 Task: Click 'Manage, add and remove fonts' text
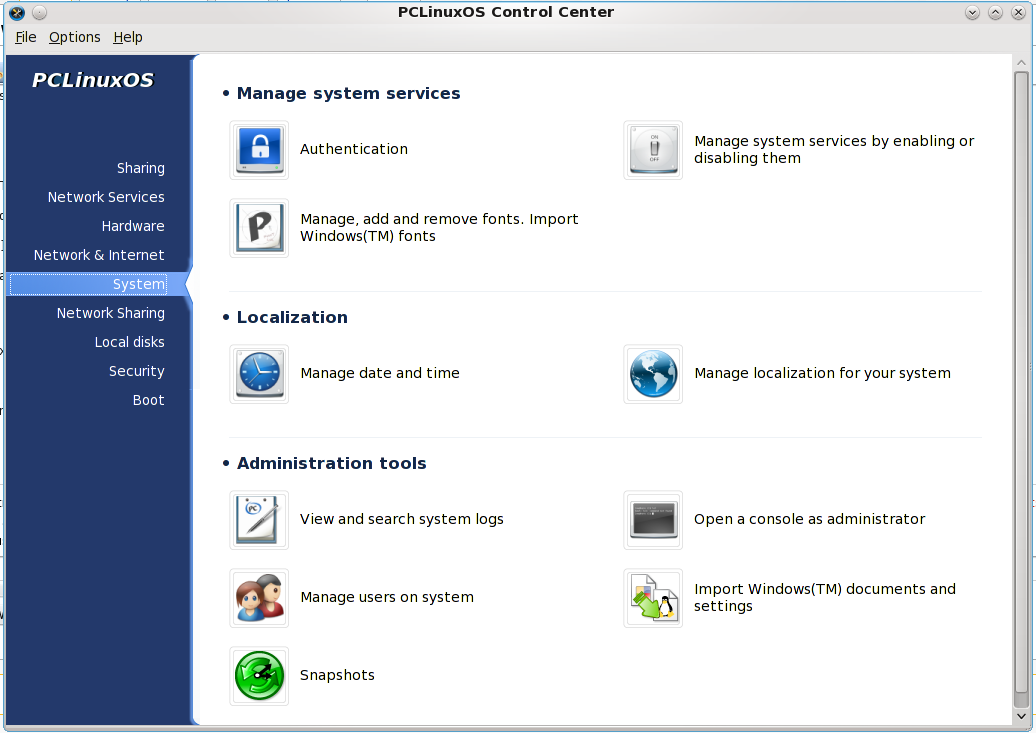coord(439,227)
